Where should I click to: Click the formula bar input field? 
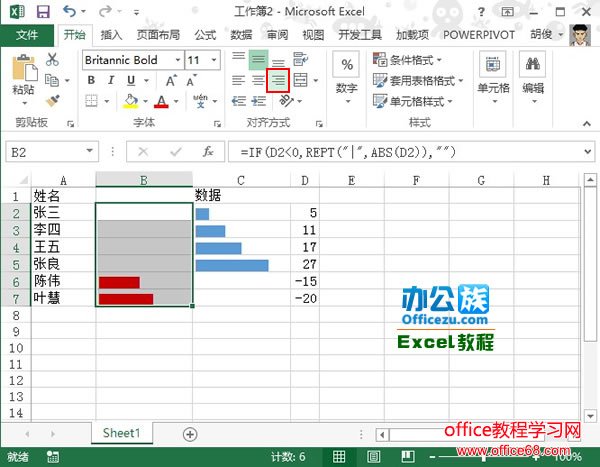point(406,152)
